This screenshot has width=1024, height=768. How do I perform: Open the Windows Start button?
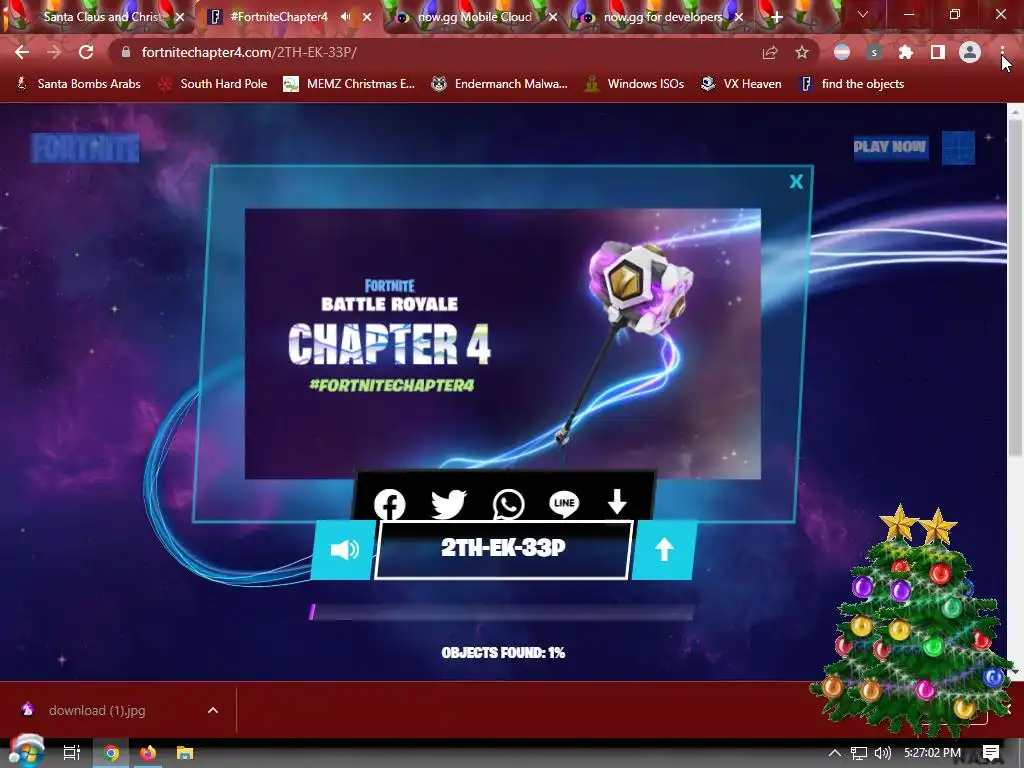pos(26,753)
